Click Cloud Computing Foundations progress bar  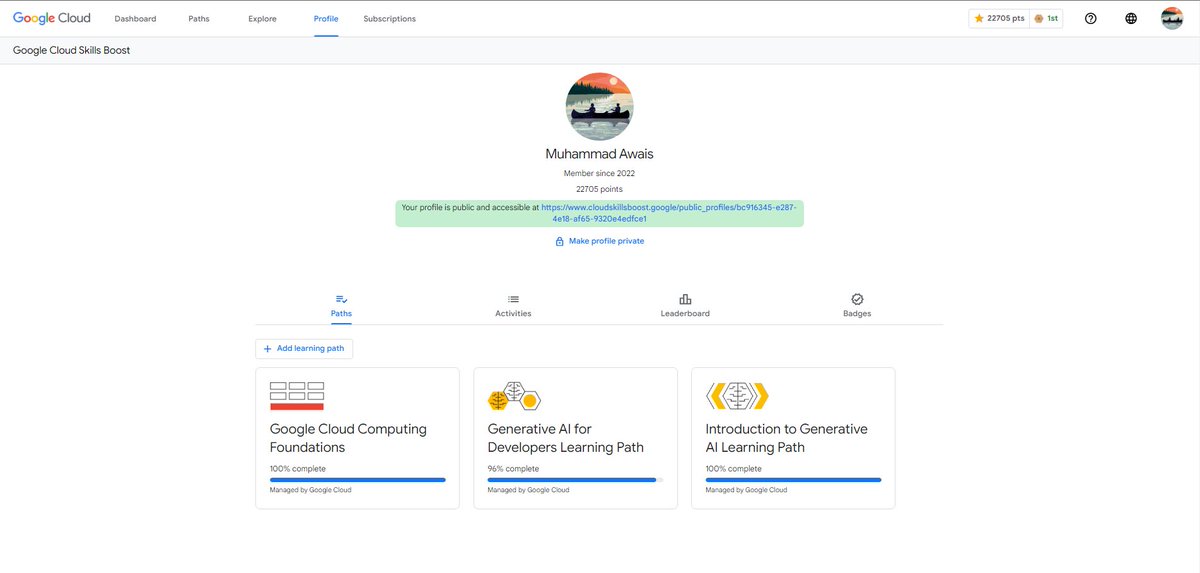point(358,480)
